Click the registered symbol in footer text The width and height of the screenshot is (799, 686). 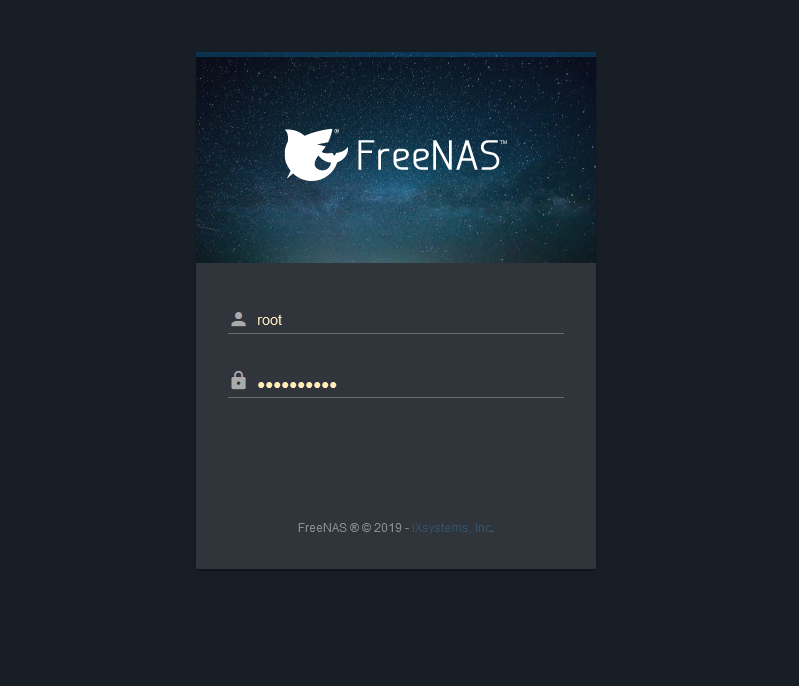[x=354, y=528]
